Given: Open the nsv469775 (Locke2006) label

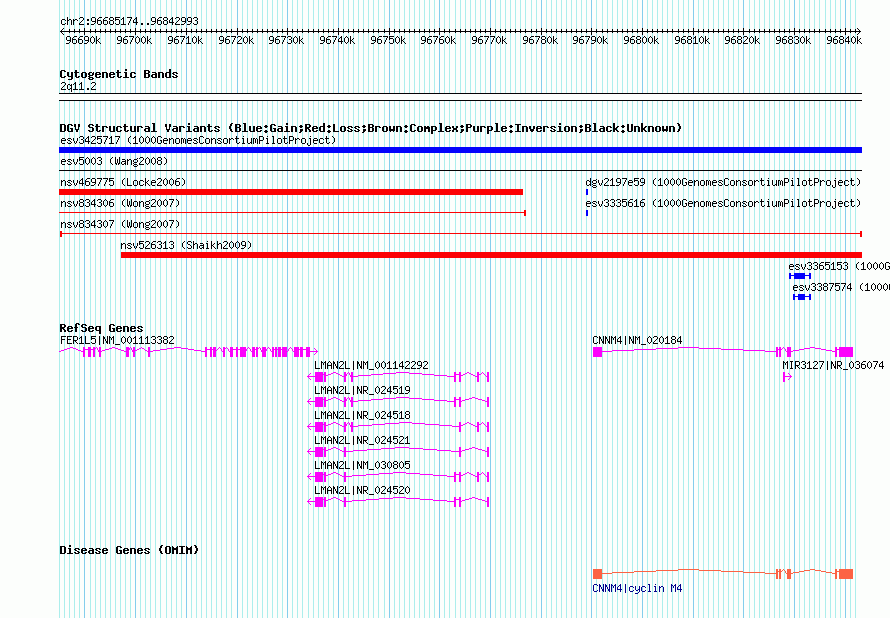Looking at the screenshot, I should click(123, 182).
